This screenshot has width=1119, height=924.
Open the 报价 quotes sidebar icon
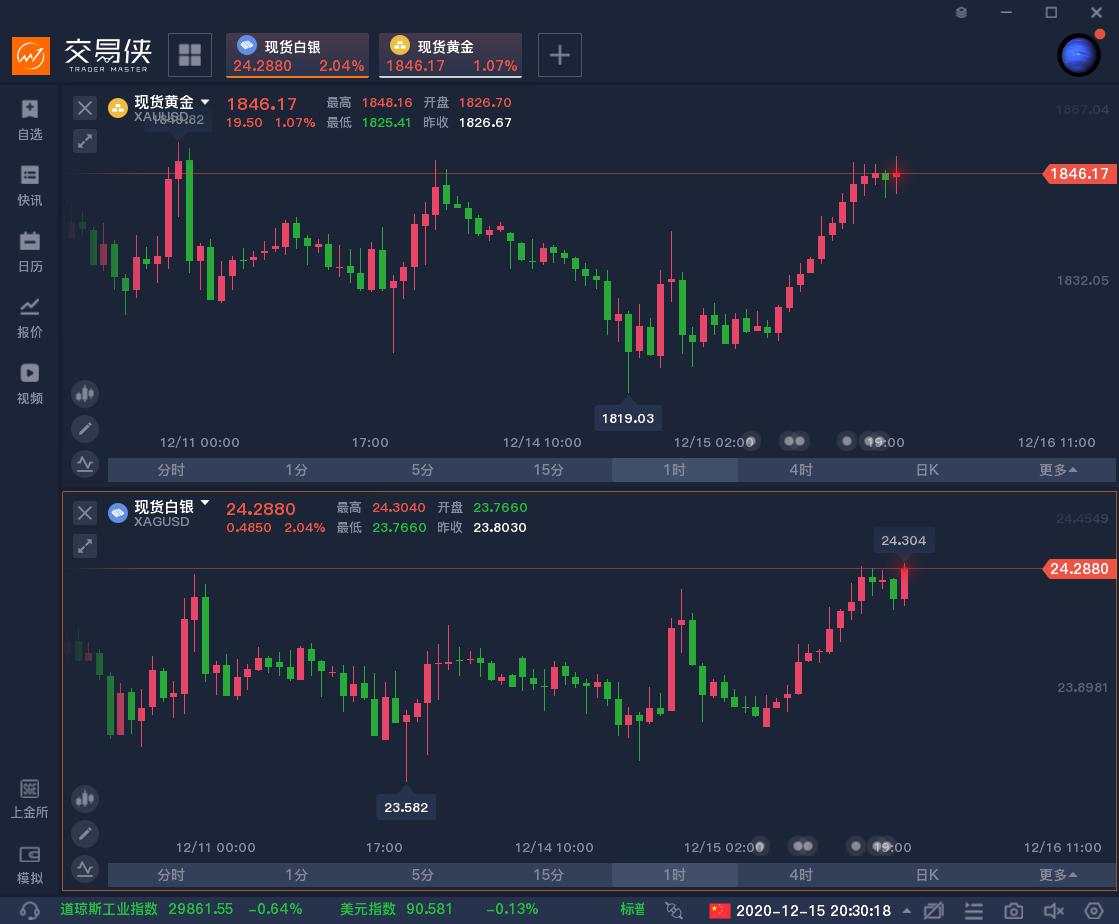[x=29, y=318]
